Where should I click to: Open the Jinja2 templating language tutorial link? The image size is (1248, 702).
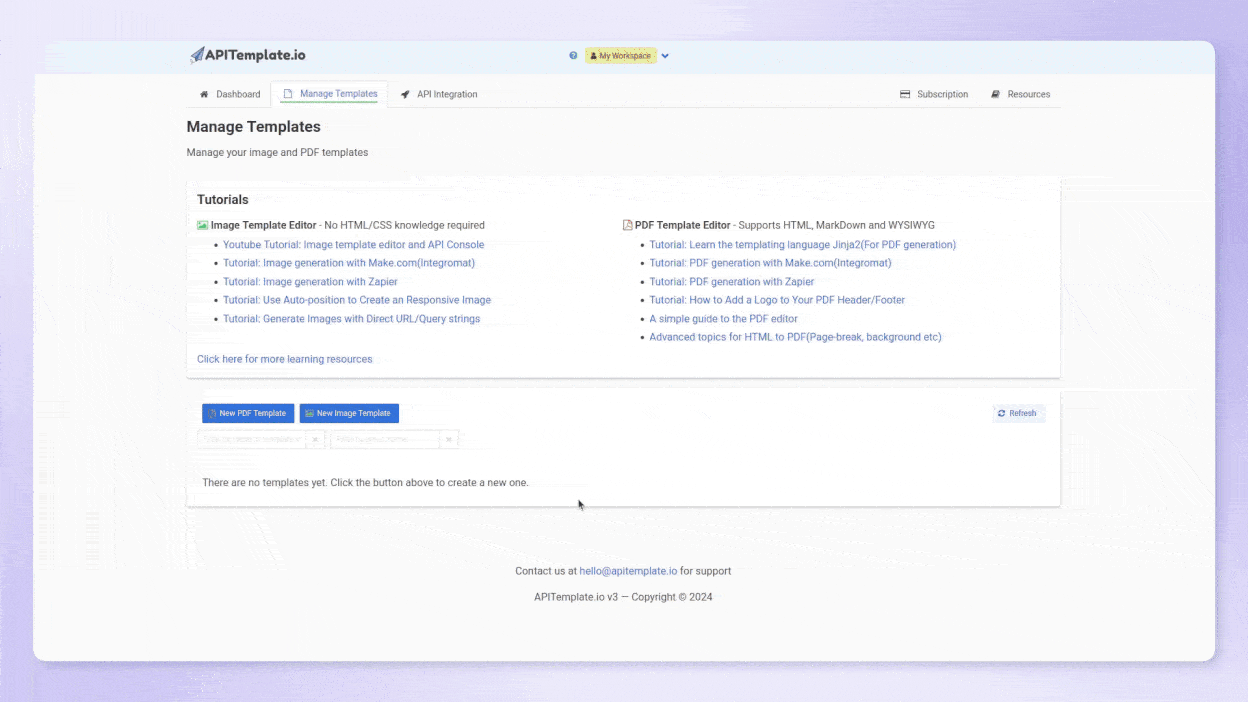802,245
